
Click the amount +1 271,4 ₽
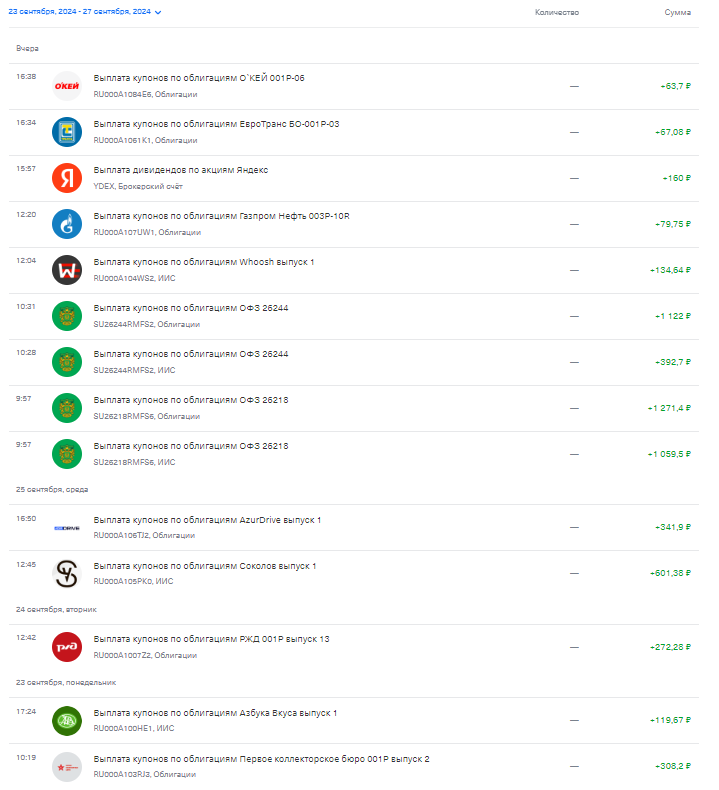coord(669,408)
